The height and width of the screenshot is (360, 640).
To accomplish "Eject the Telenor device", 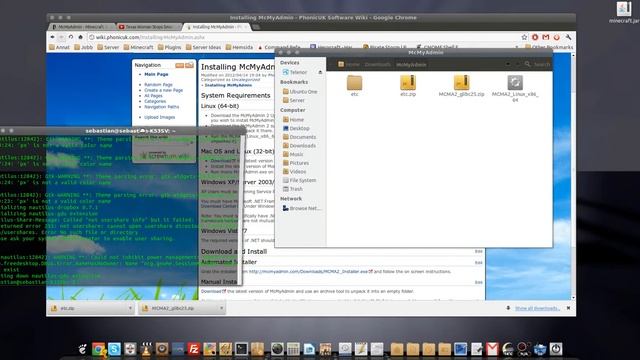I will [x=320, y=72].
